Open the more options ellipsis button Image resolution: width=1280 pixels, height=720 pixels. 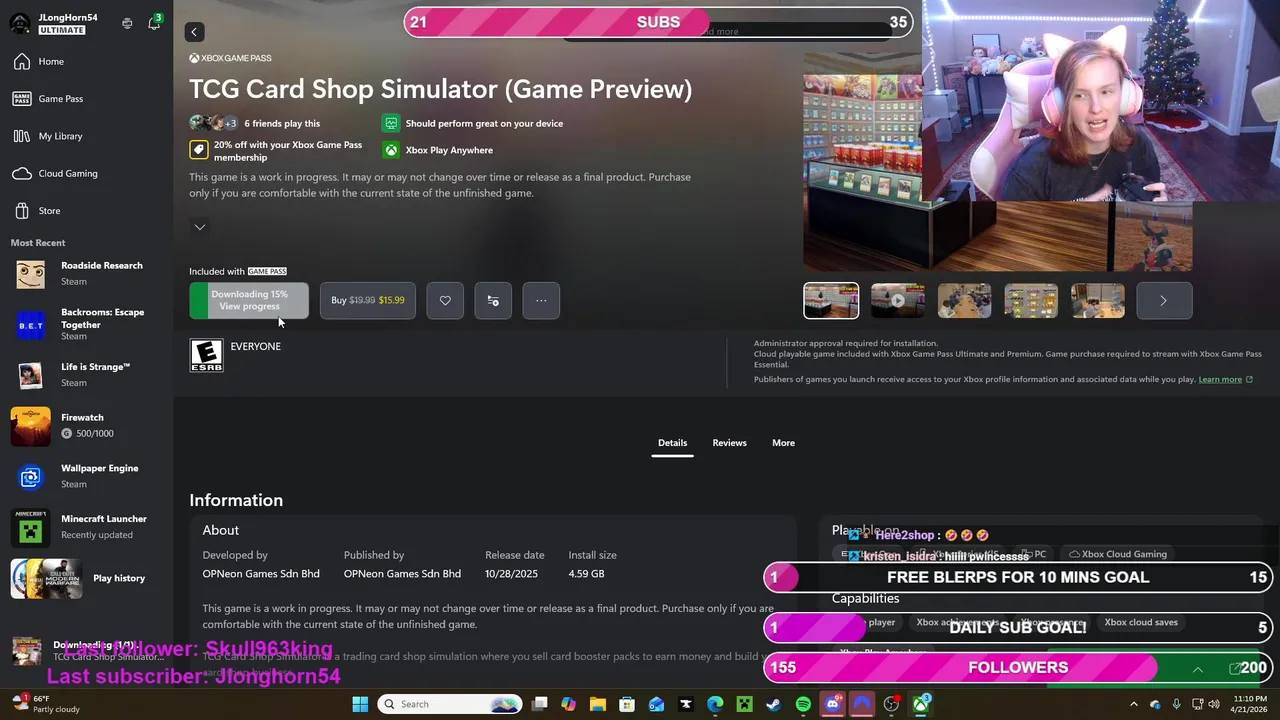tap(541, 300)
